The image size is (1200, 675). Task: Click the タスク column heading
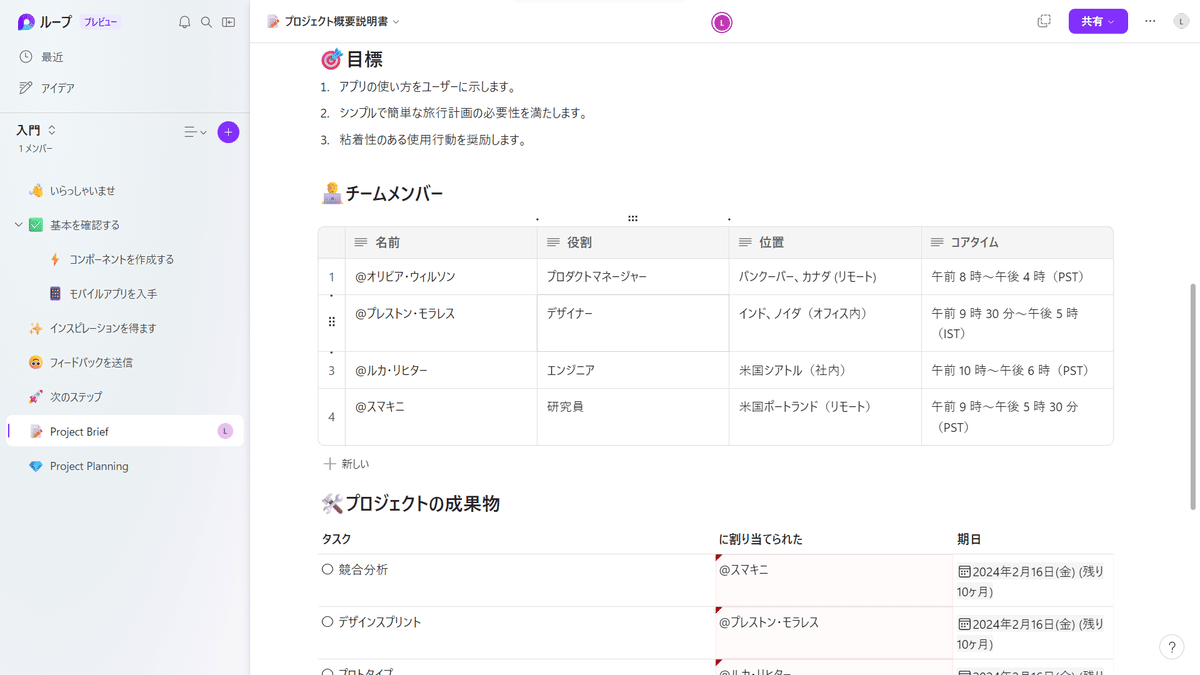[336, 539]
